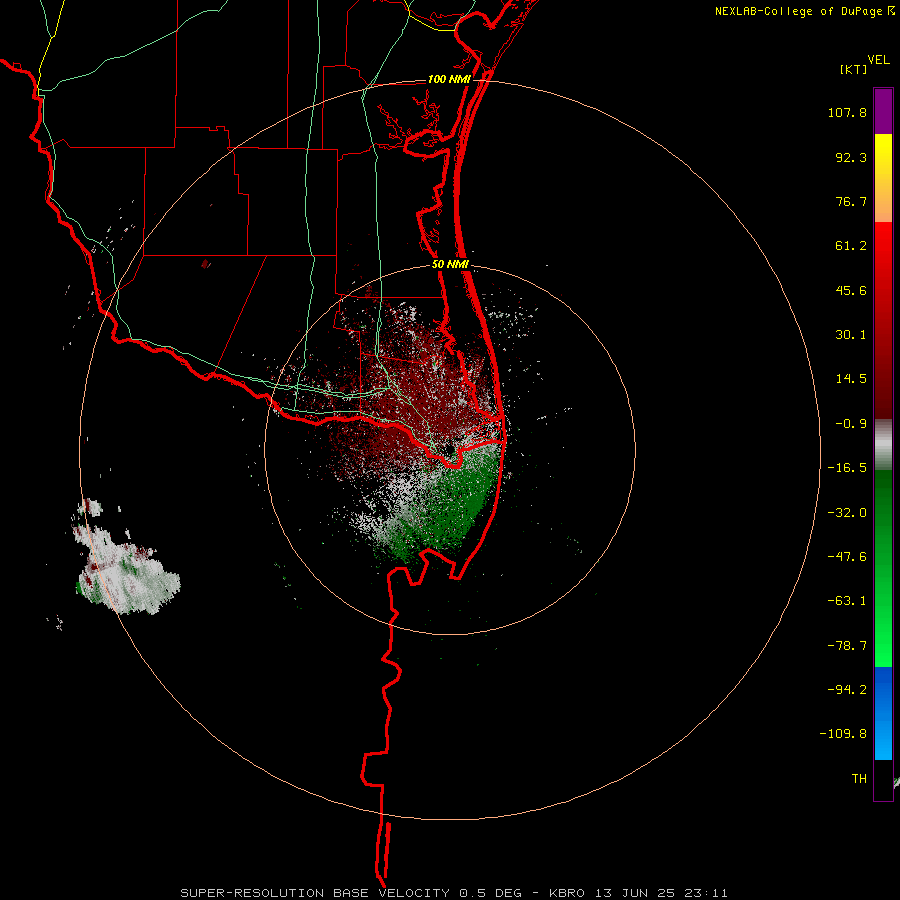Viewport: 900px width, 900px height.
Task: Select the 92.3 velocity scale label
Action: click(851, 157)
